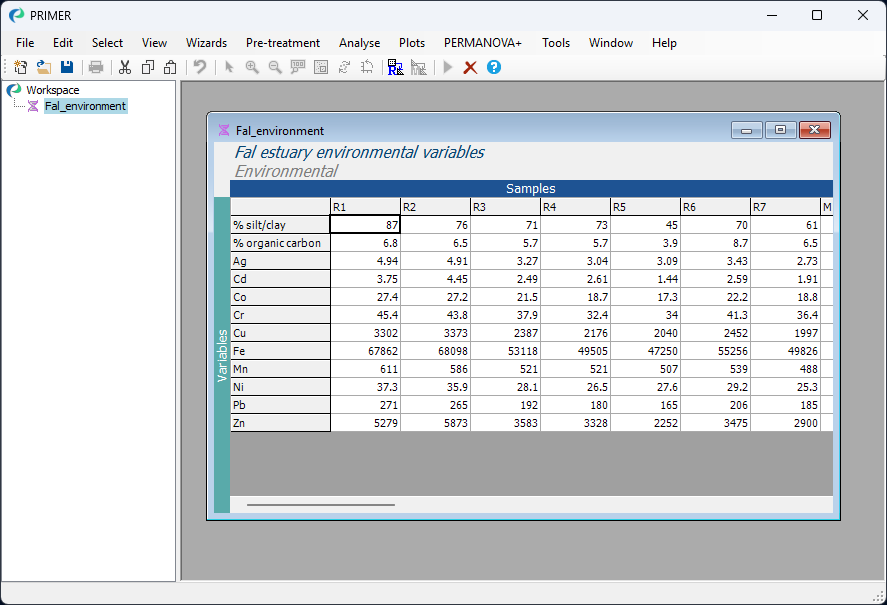Click the Copy icon in toolbar
887x605 pixels.
coord(147,67)
